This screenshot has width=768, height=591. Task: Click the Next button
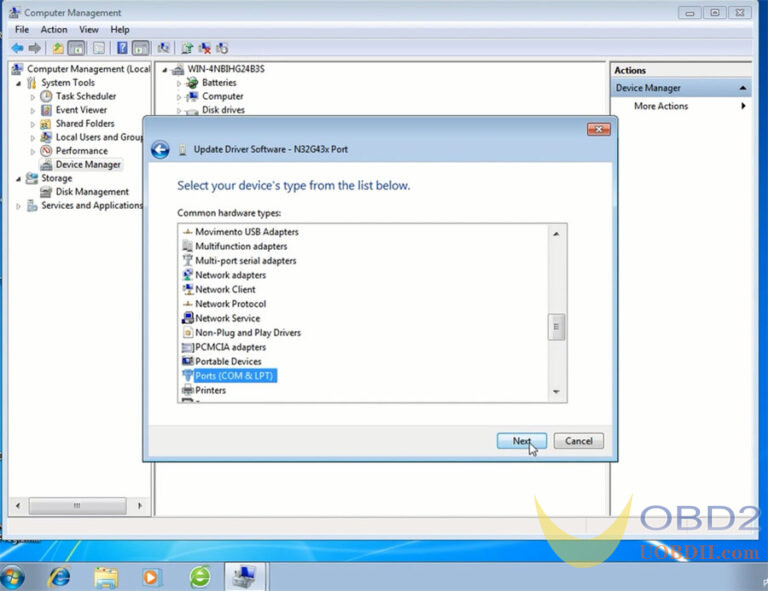522,441
